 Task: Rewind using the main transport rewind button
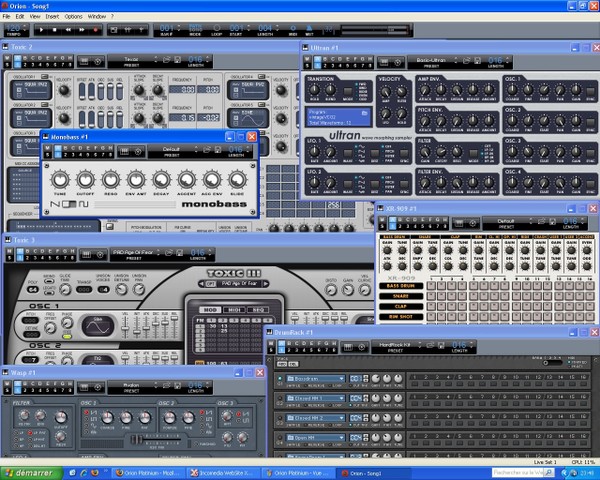tap(68, 29)
